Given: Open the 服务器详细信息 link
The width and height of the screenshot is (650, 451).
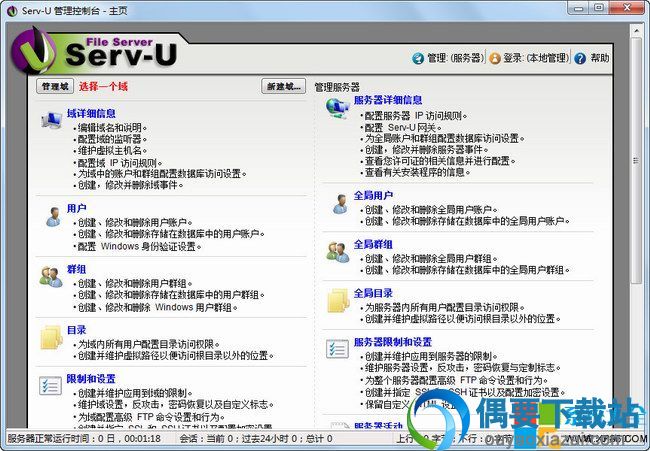Looking at the screenshot, I should [x=388, y=100].
